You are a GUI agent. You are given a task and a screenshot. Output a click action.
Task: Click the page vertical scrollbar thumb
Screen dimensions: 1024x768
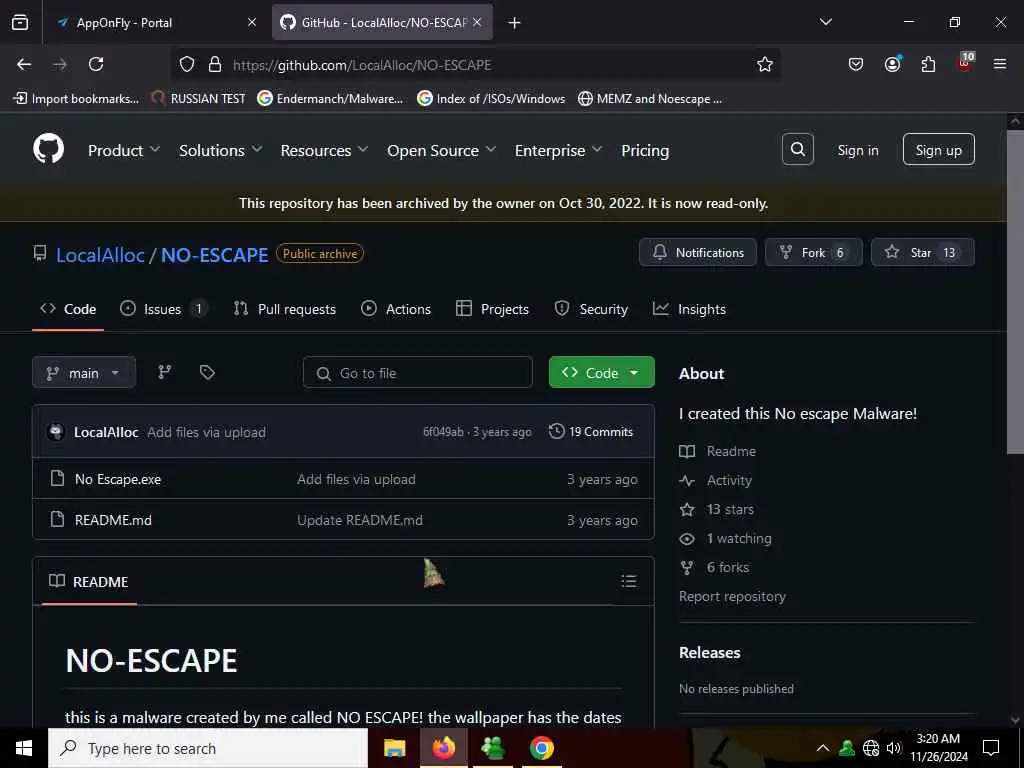click(x=1014, y=292)
